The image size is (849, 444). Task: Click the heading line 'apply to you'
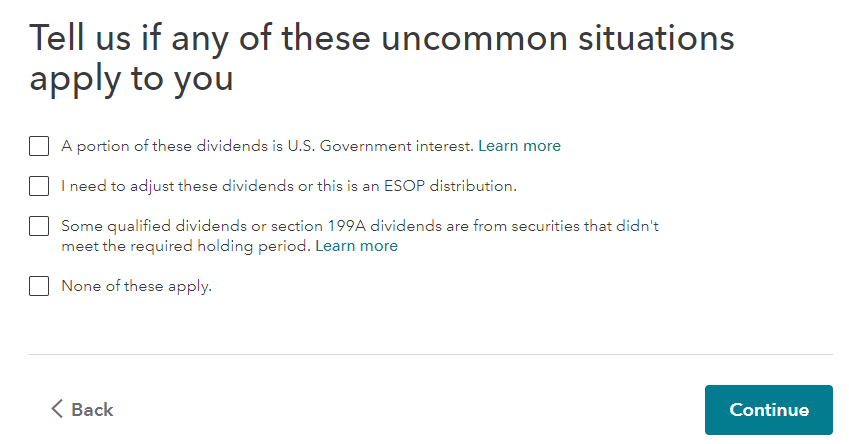(x=131, y=79)
